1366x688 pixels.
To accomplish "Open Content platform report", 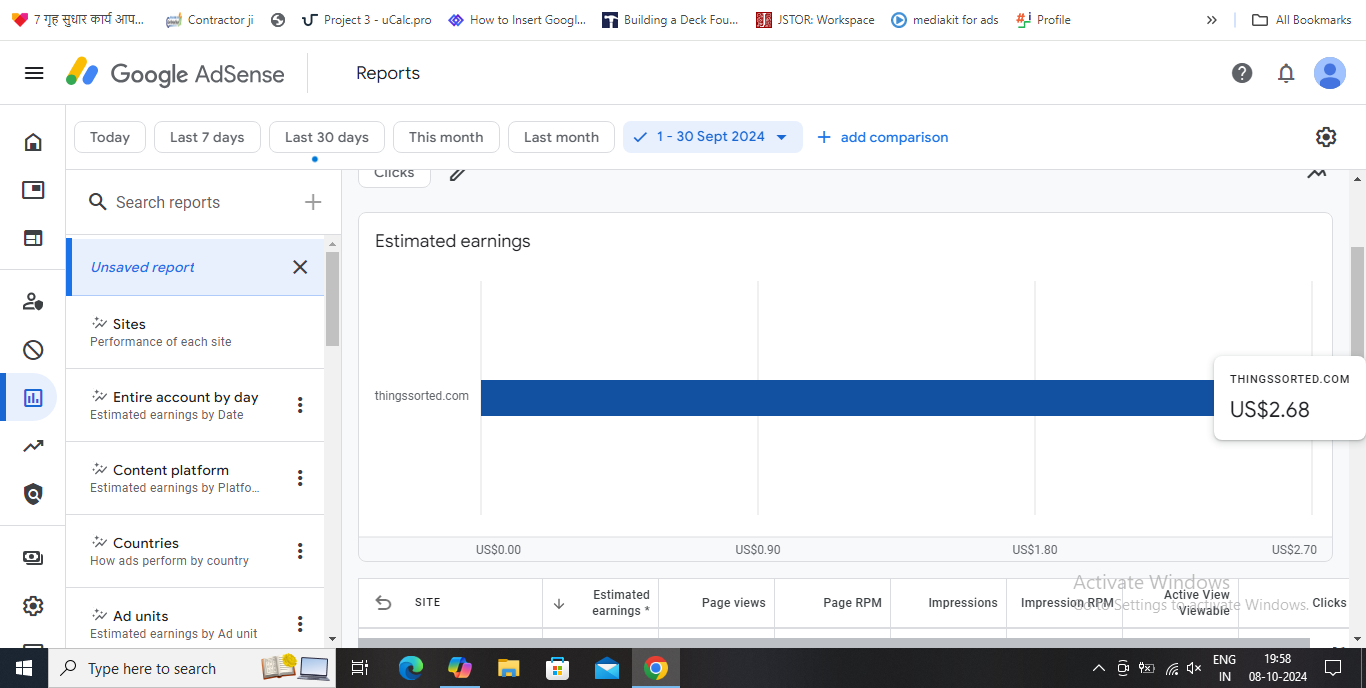I will coord(195,478).
